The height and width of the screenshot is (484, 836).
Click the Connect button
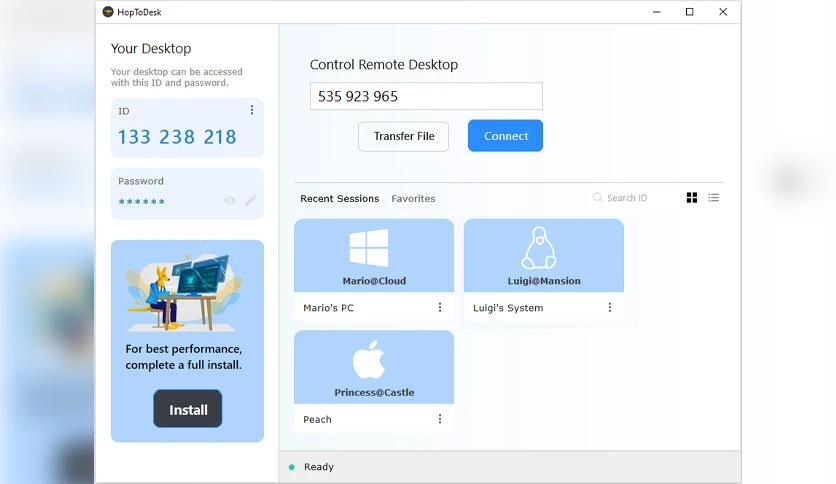[505, 135]
